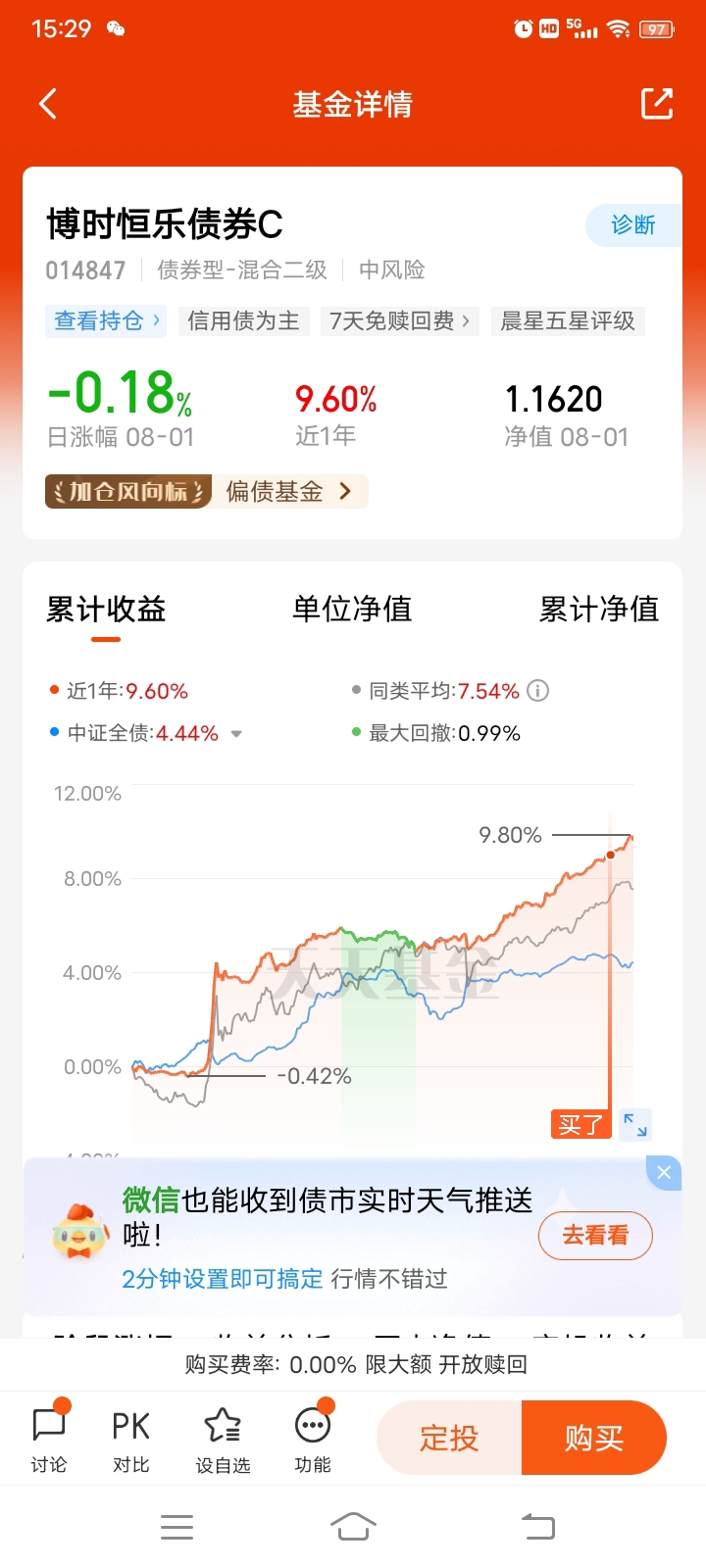Switch to the 累计净值 tab
706x1568 pixels.
[x=599, y=610]
